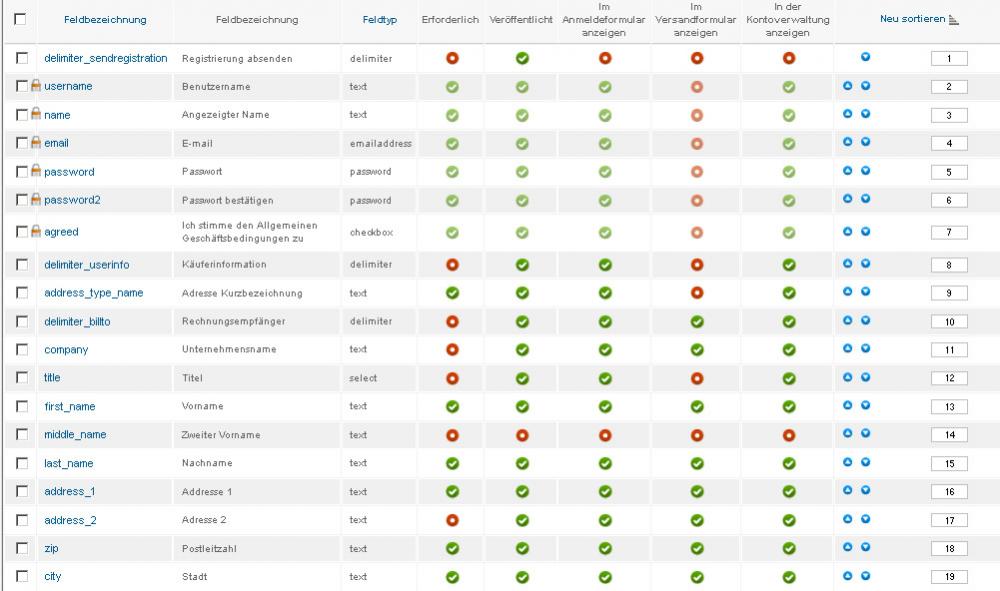Toggle the published status icon for middle_name

[x=522, y=435]
